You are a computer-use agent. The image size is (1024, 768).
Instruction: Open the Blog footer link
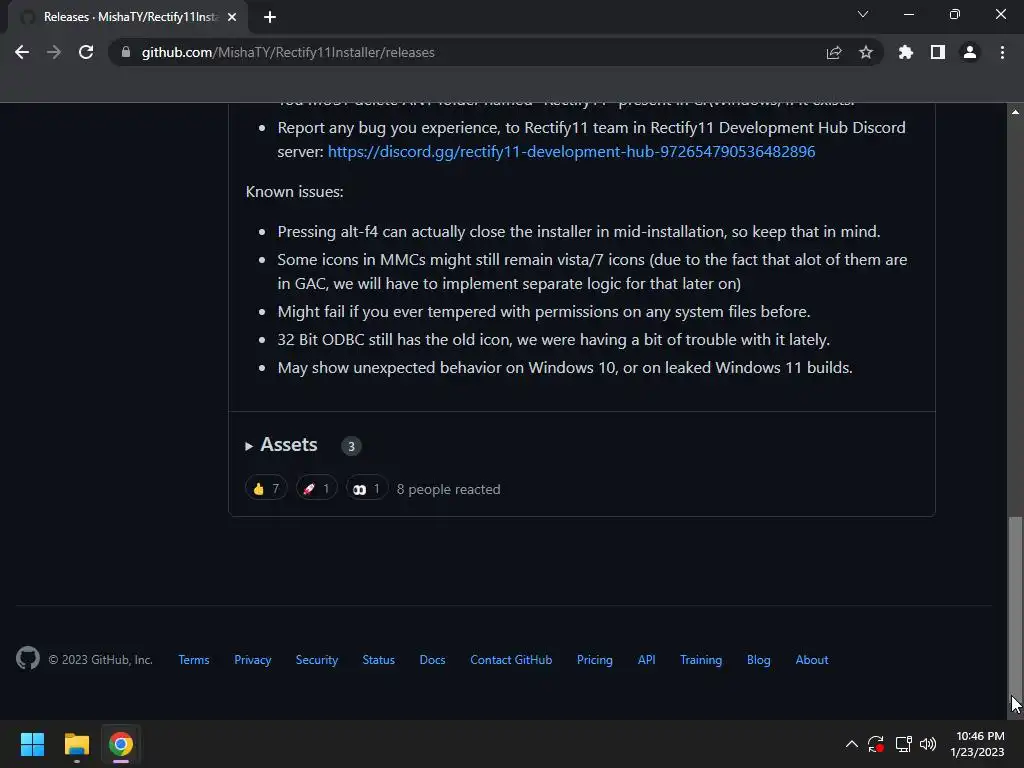[759, 660]
